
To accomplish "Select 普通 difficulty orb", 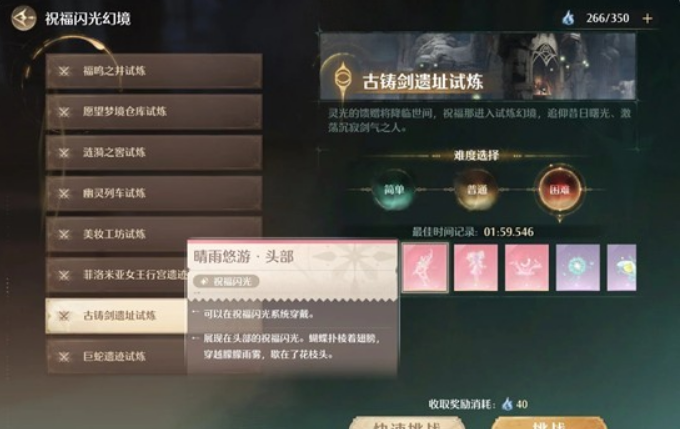I will [477, 190].
